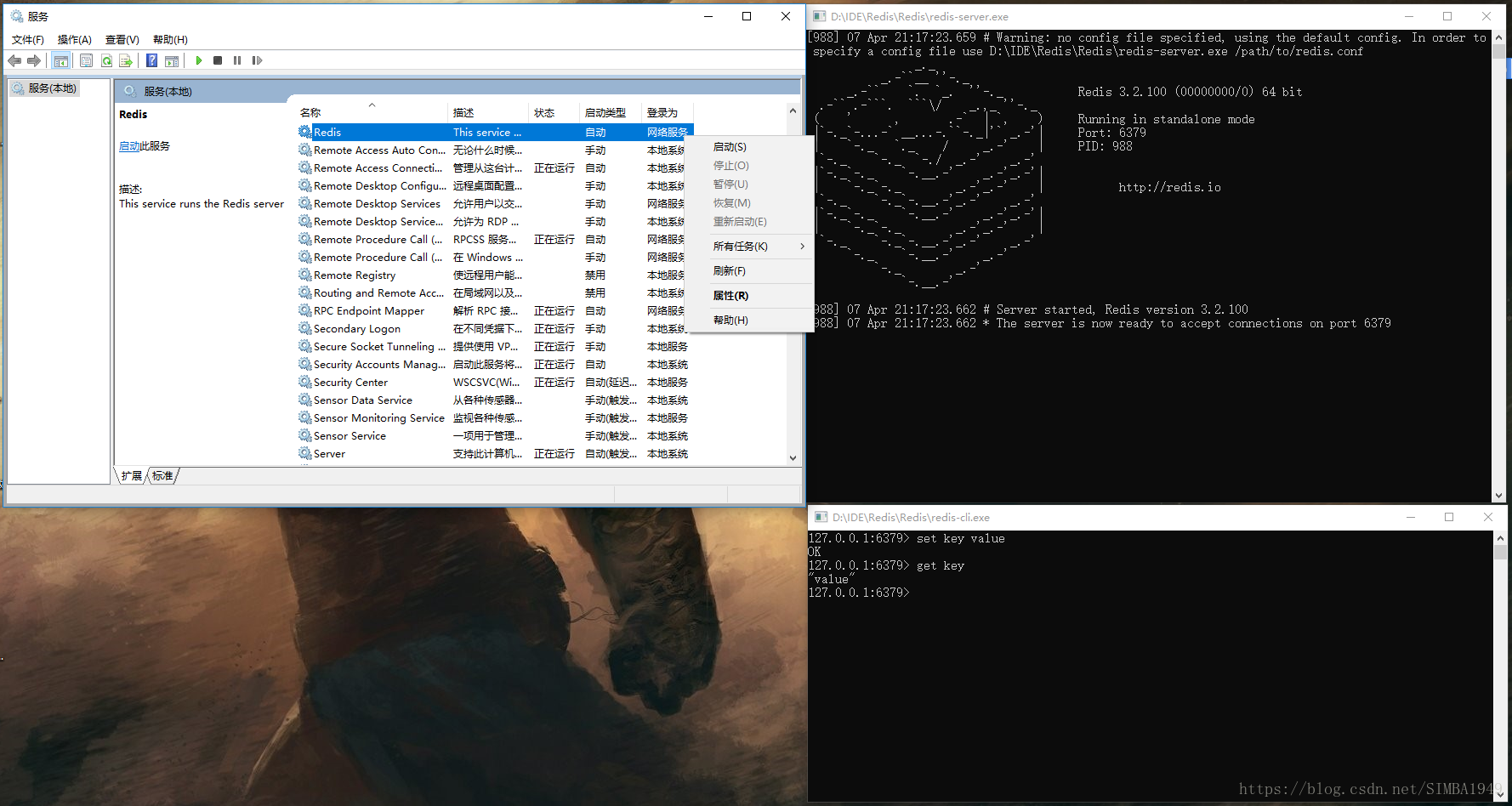Click the Services app icon in title bar
The height and width of the screenshot is (806, 1512).
point(16,16)
